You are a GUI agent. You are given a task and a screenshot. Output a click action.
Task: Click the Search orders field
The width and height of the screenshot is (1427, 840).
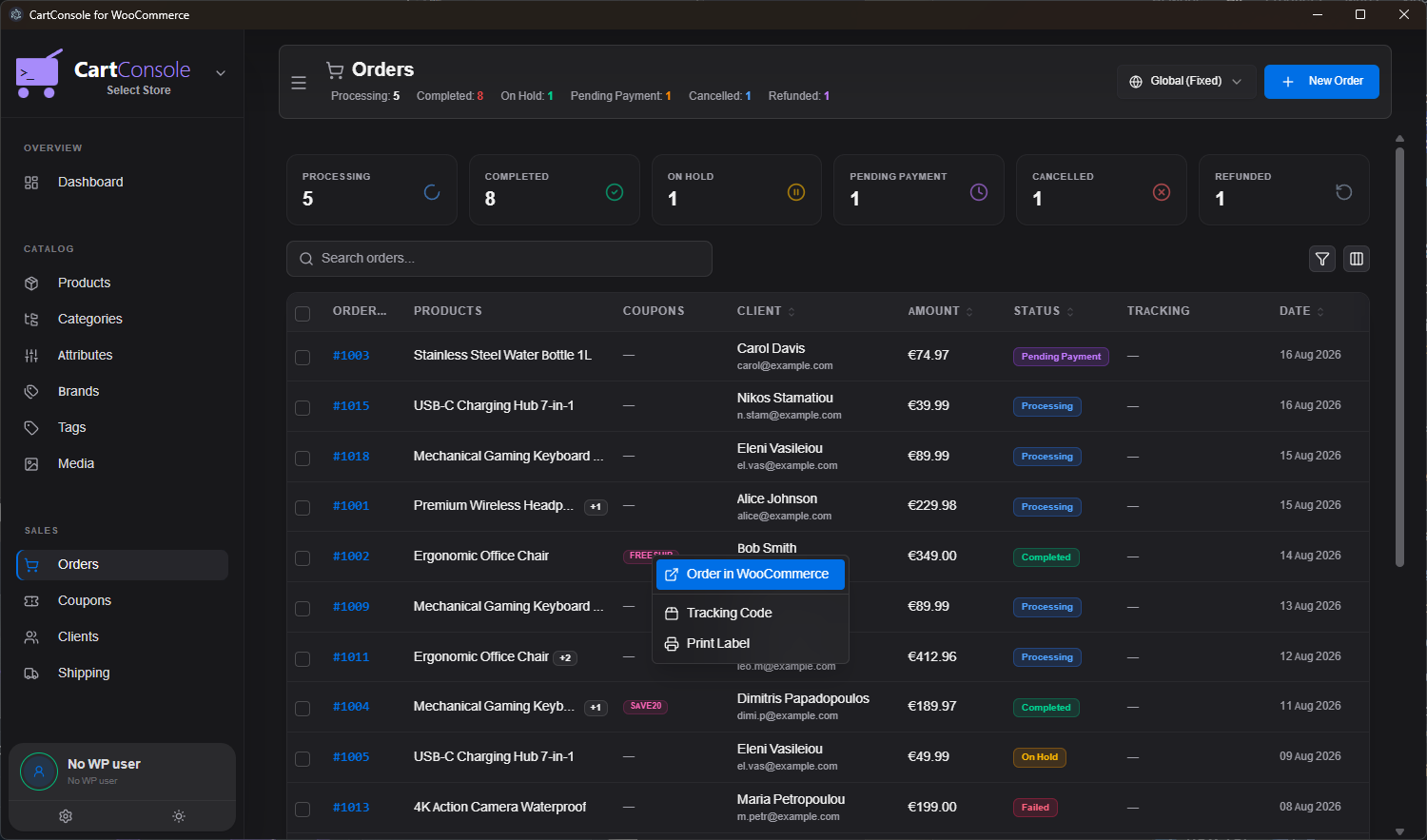pyautogui.click(x=499, y=259)
